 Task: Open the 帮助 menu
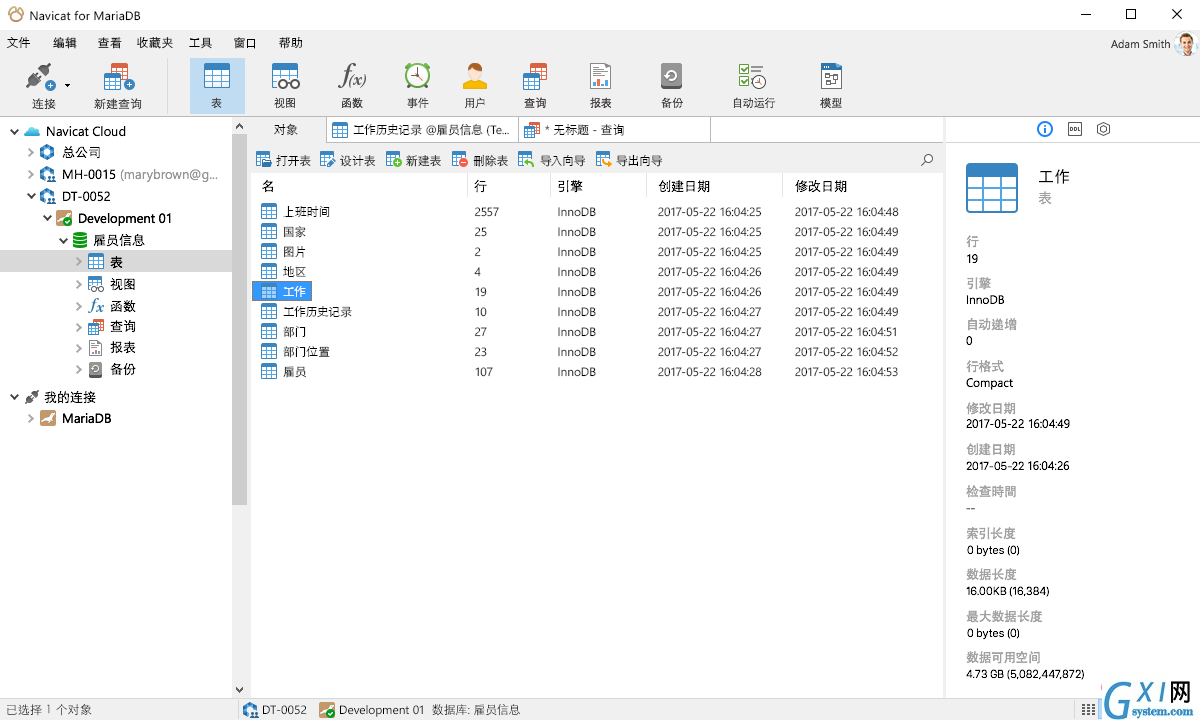[x=291, y=43]
